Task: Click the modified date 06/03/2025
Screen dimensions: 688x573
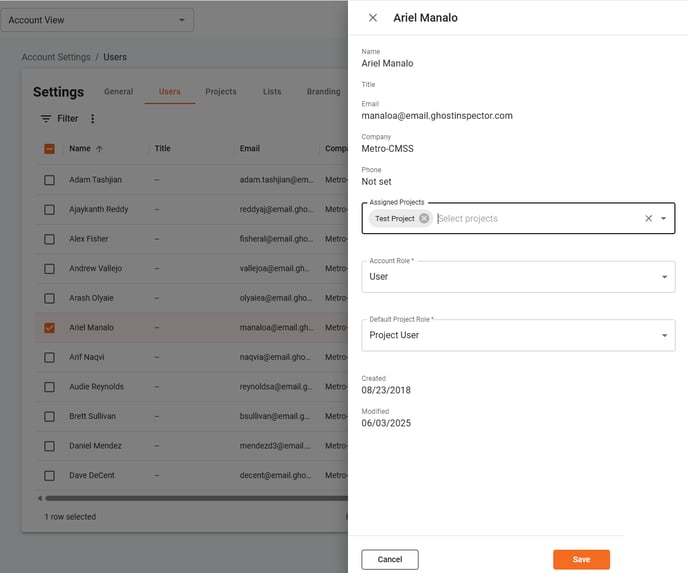Action: tap(386, 423)
